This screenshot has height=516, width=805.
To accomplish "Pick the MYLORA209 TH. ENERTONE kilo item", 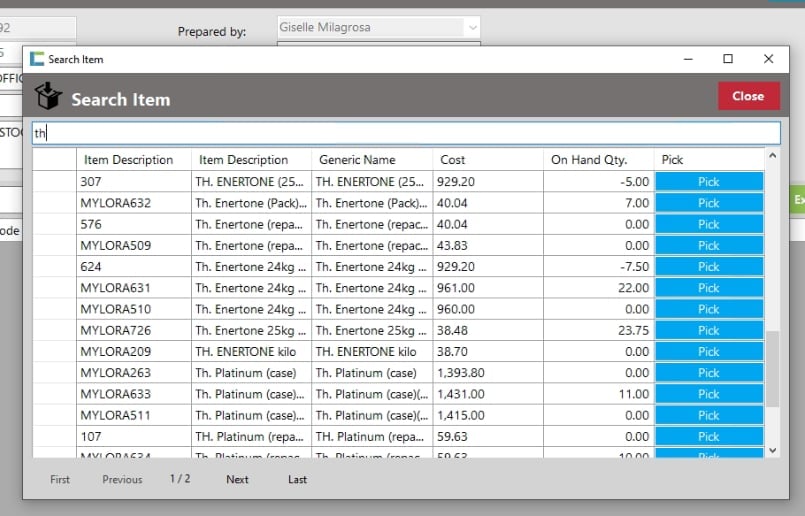I will (x=708, y=352).
